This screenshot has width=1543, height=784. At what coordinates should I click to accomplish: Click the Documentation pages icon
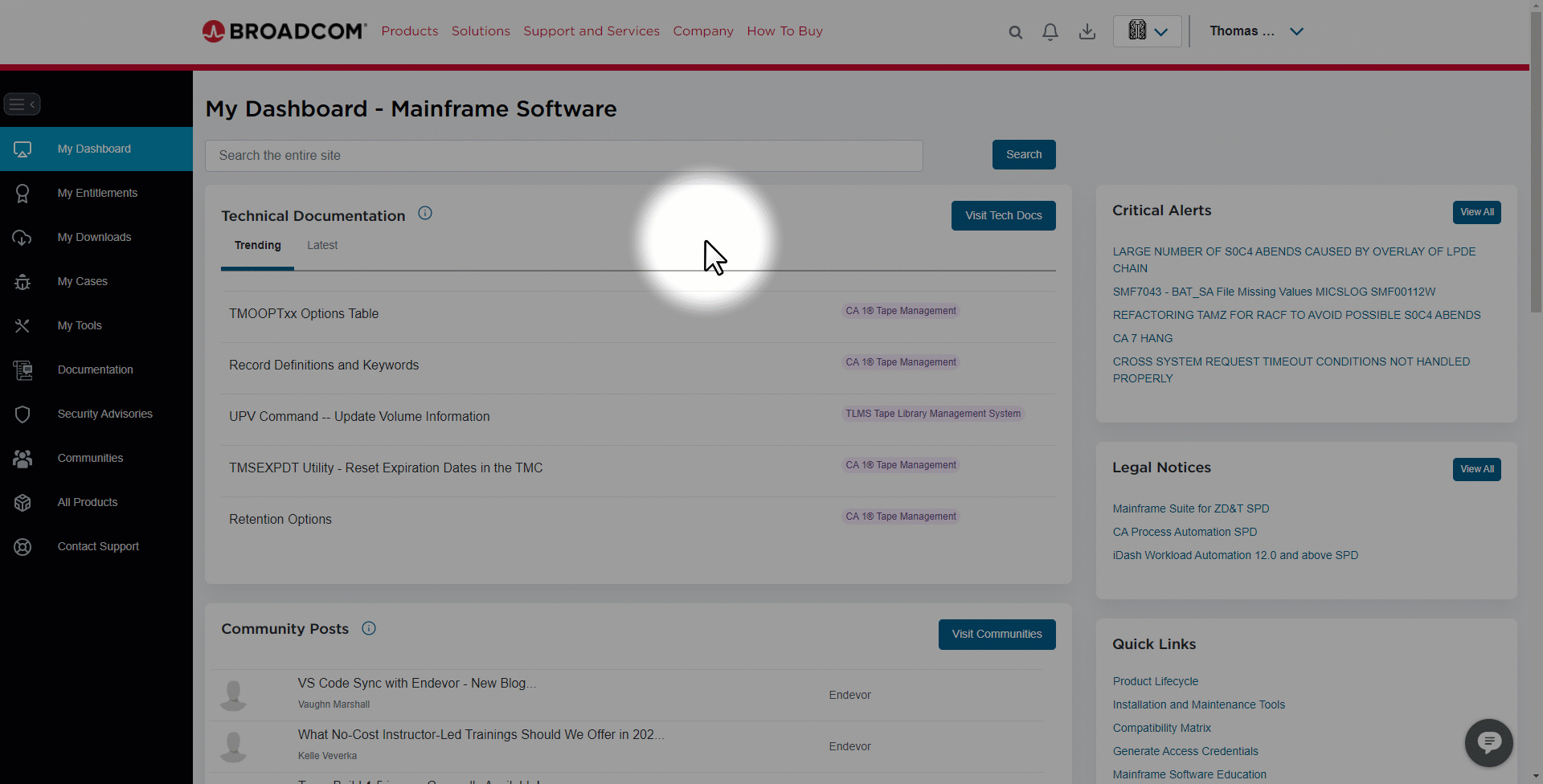point(23,370)
